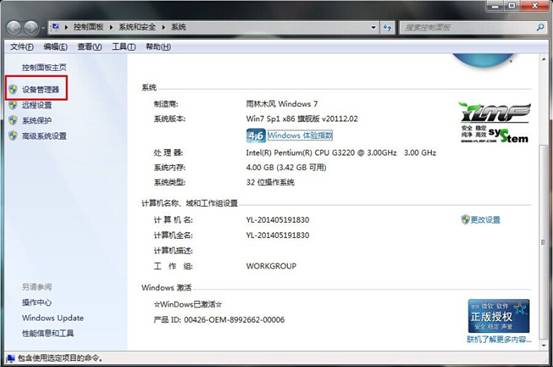Click the arrow after 控制面板 in breadcrumb

pyautogui.click(x=111, y=27)
